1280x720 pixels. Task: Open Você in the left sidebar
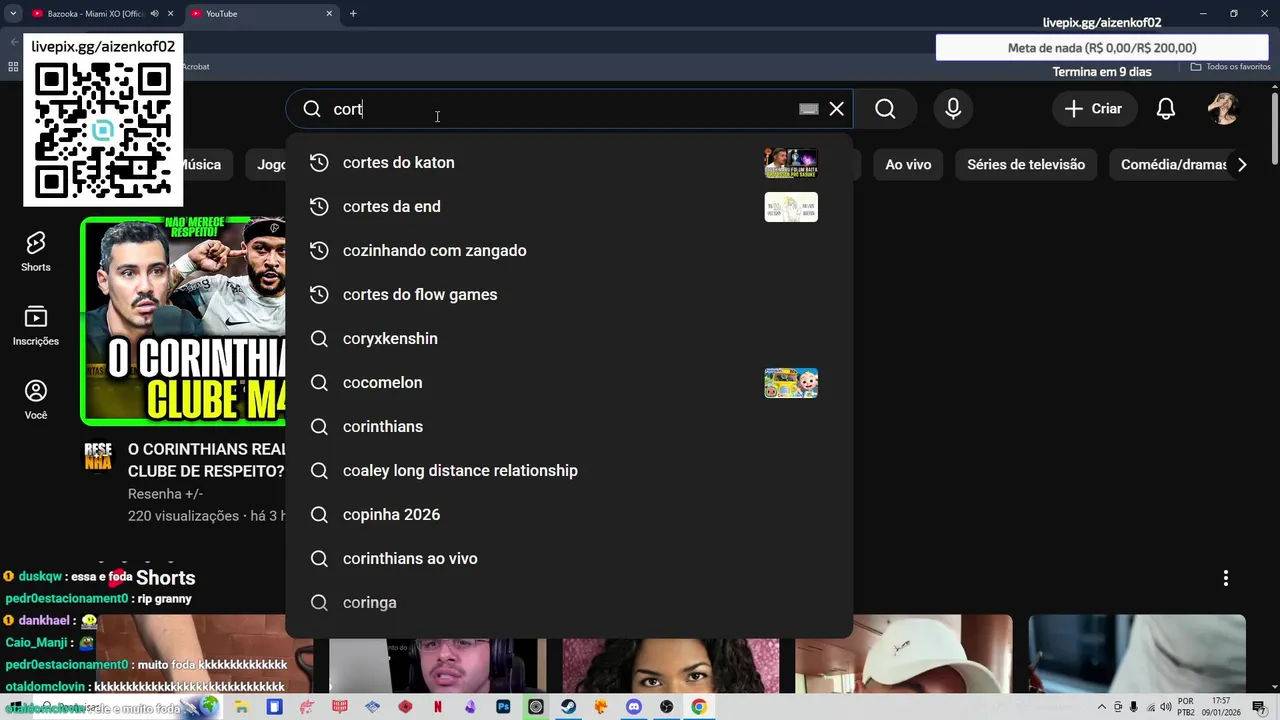pyautogui.click(x=36, y=400)
